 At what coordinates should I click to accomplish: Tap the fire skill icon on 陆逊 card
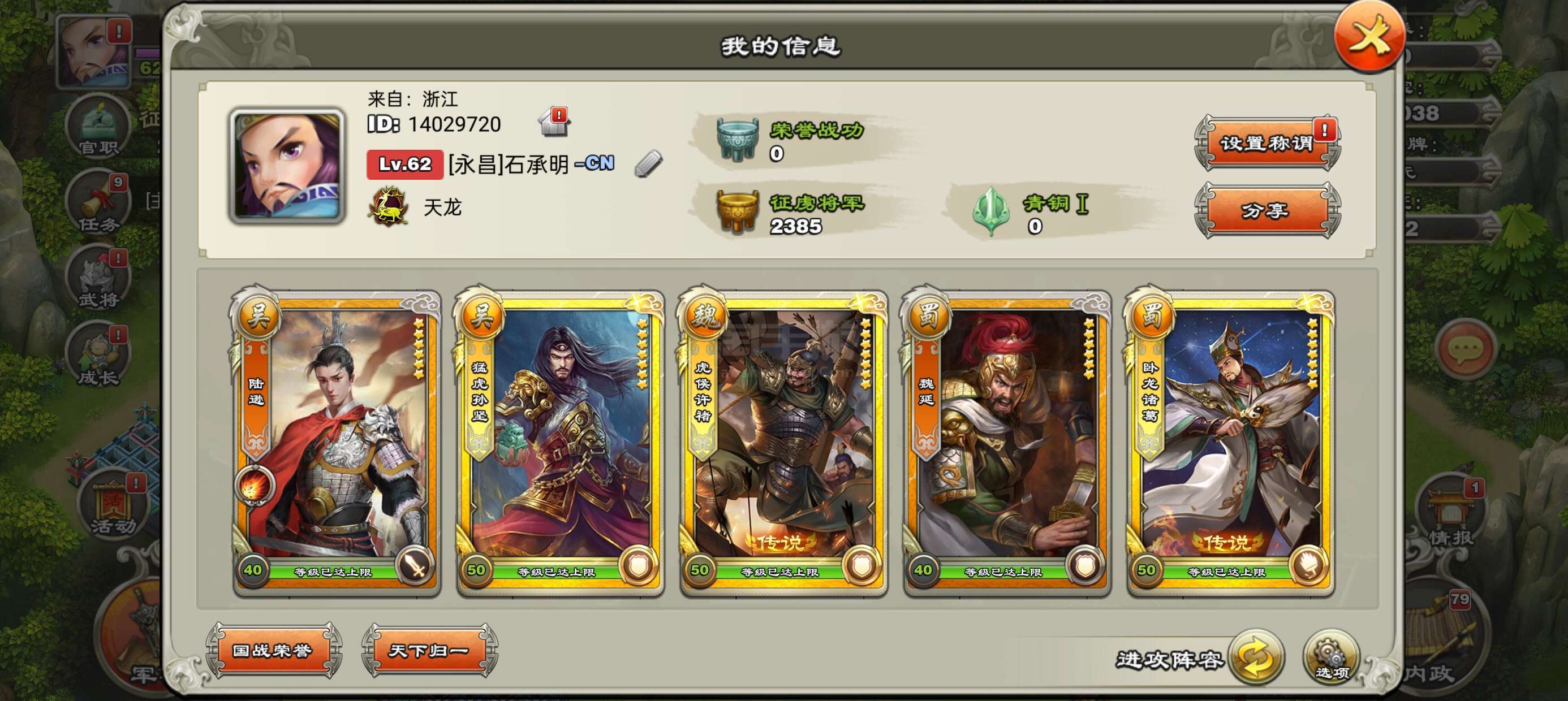click(x=255, y=485)
